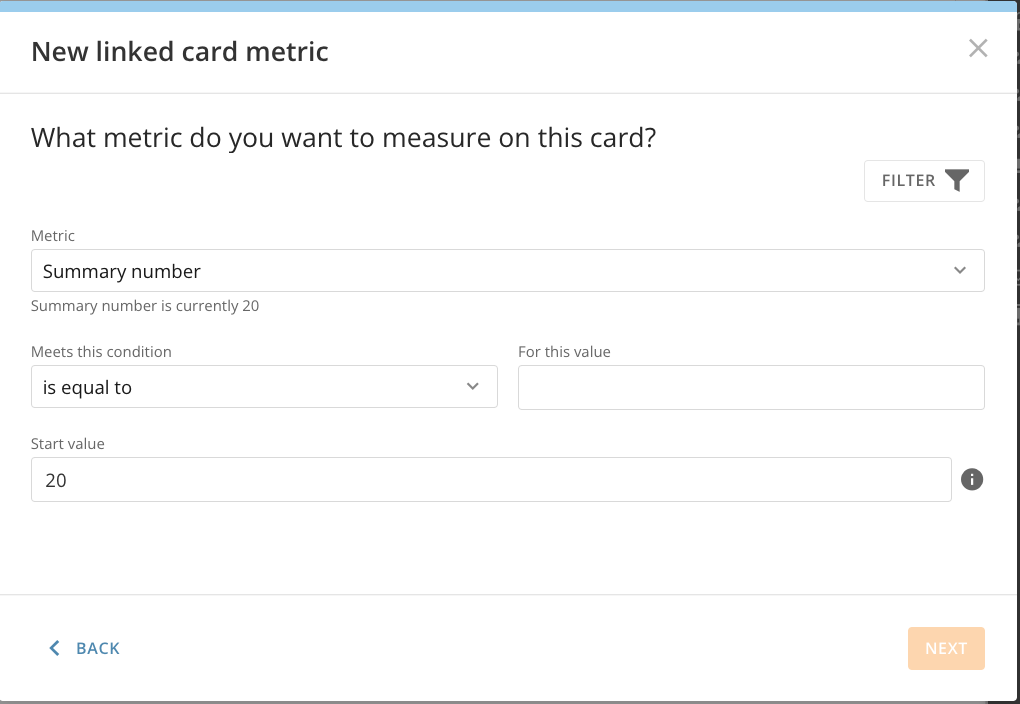Click the FILTER button text
The height and width of the screenshot is (704, 1020).
coord(908,181)
